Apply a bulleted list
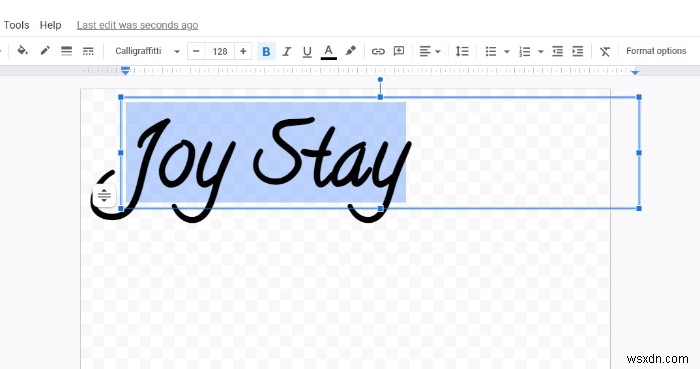 (x=491, y=51)
